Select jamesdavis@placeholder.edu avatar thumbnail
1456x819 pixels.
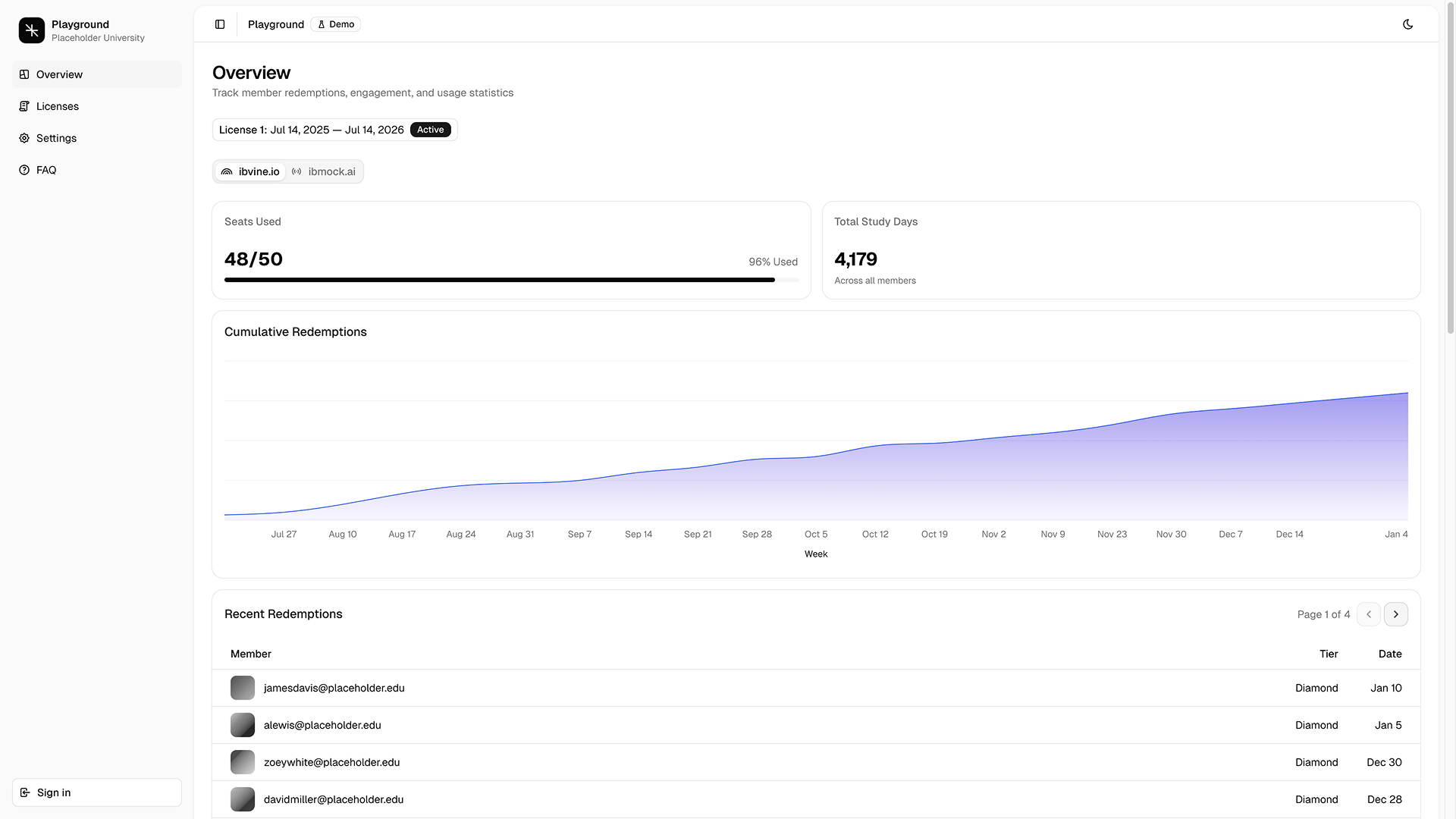(242, 688)
